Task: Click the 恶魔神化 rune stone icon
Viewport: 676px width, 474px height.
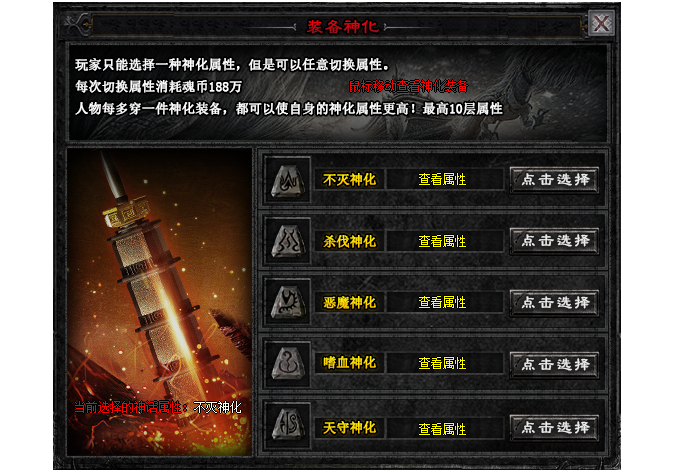Action: pyautogui.click(x=288, y=302)
